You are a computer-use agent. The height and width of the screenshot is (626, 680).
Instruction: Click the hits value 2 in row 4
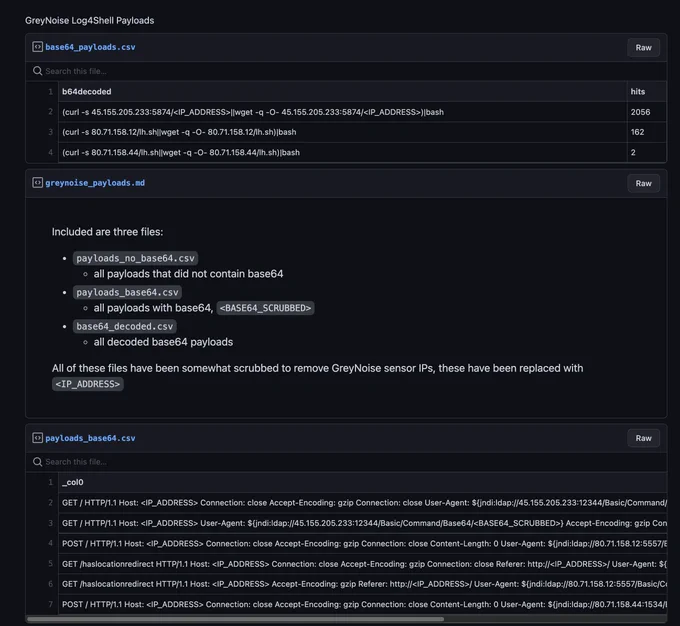(x=633, y=152)
